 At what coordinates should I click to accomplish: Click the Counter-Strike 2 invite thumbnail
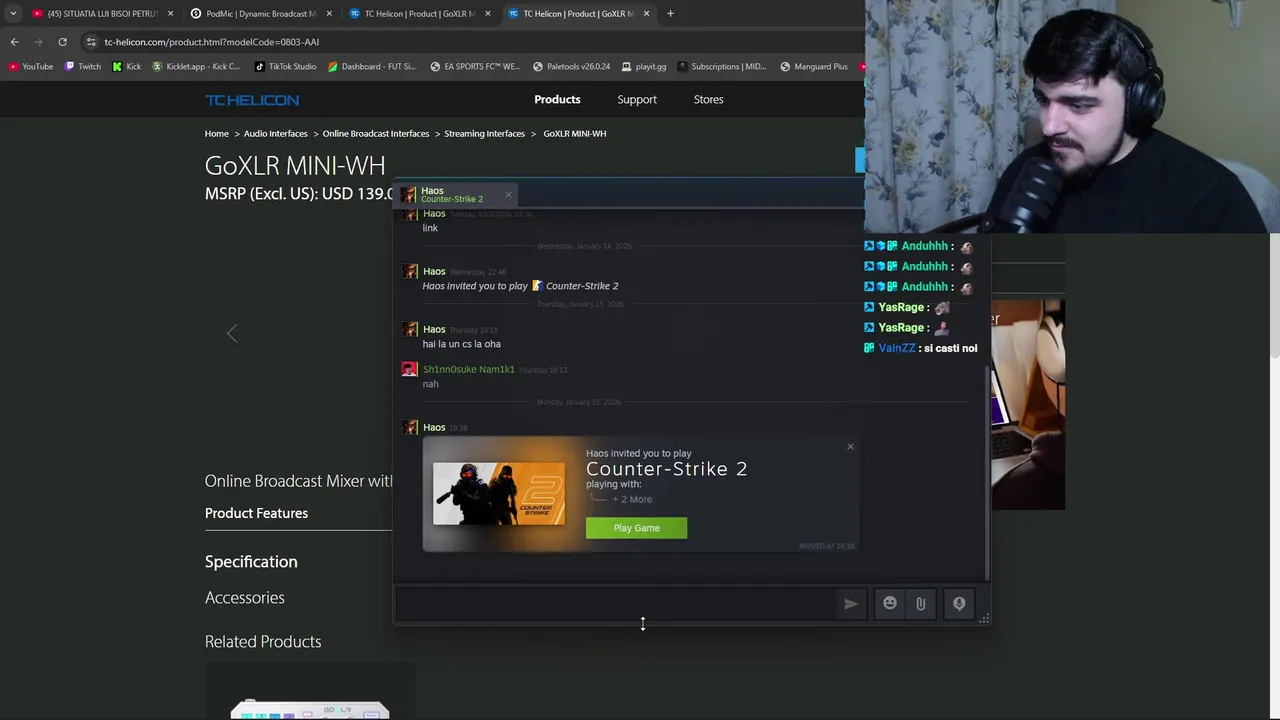499,494
